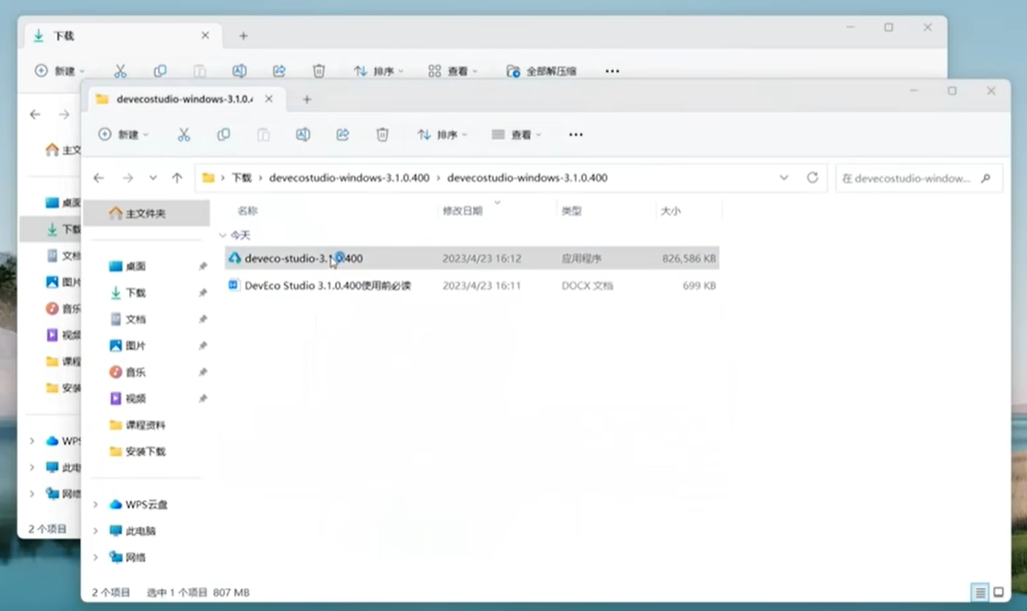Screen dimensions: 1027x611
Task: Click first devecostudio-windows-3.1.0.400 breadcrumb segment
Action: [349, 177]
